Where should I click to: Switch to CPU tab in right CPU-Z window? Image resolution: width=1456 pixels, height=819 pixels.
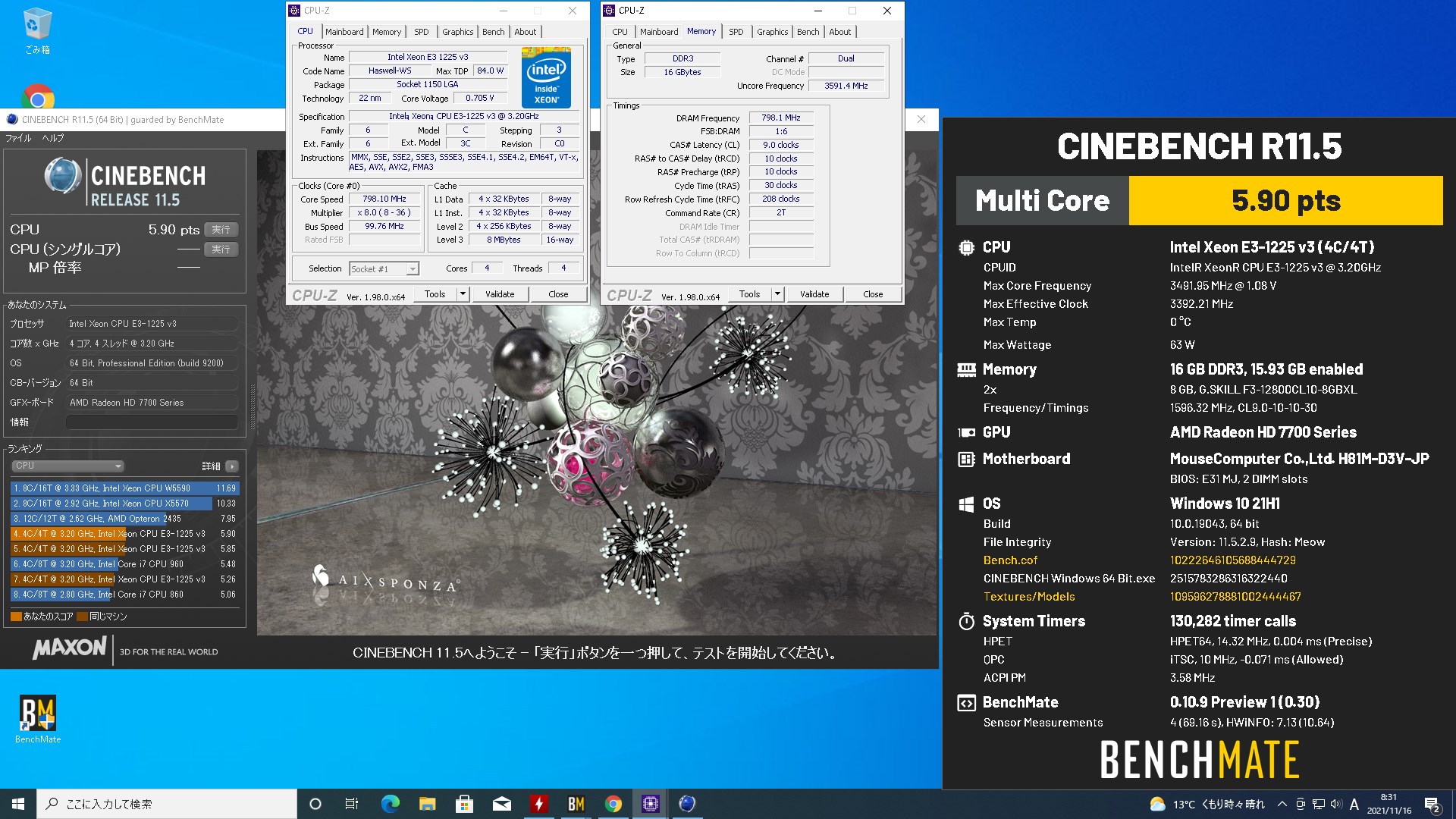[620, 32]
